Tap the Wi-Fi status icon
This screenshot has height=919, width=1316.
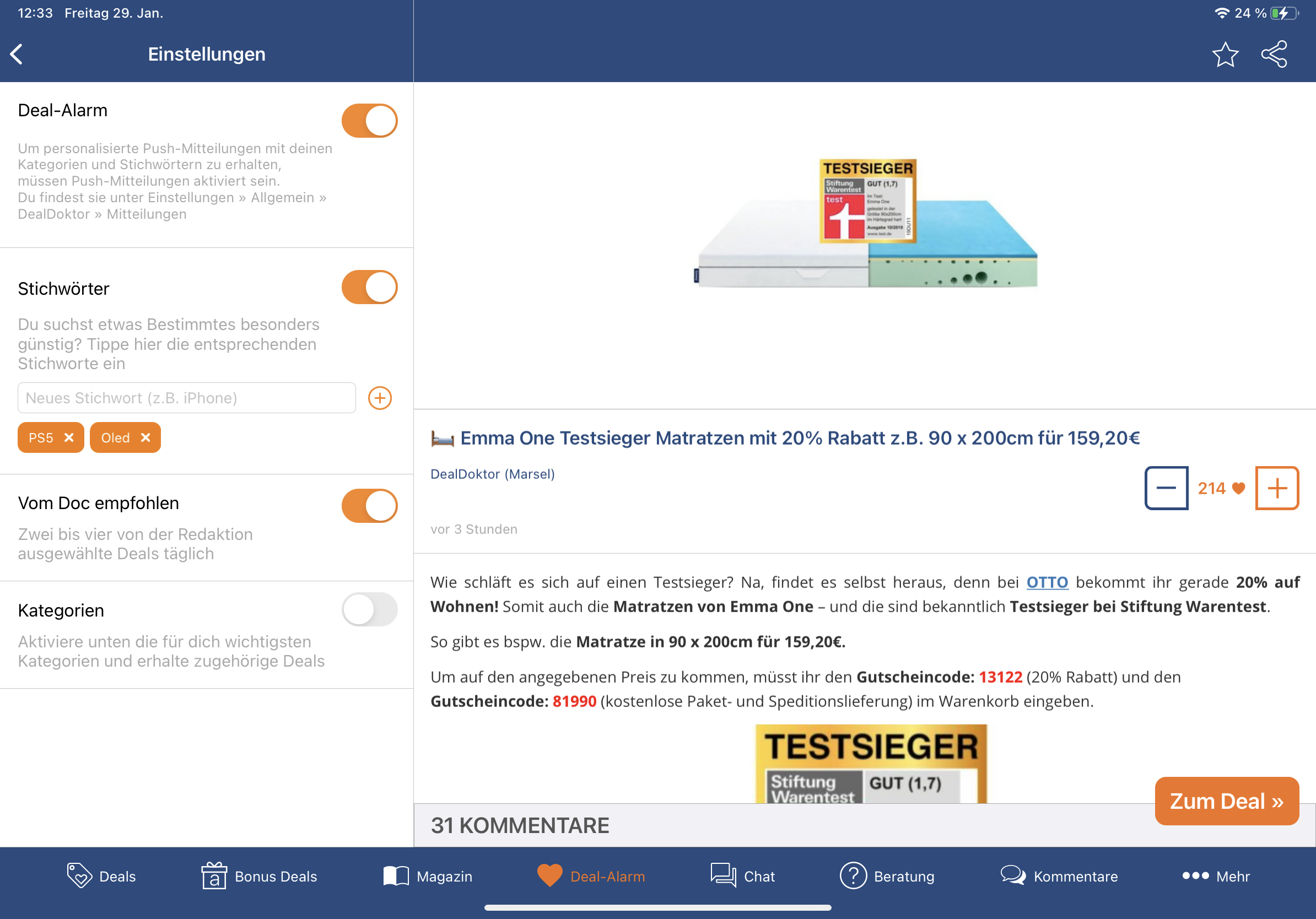1221,13
